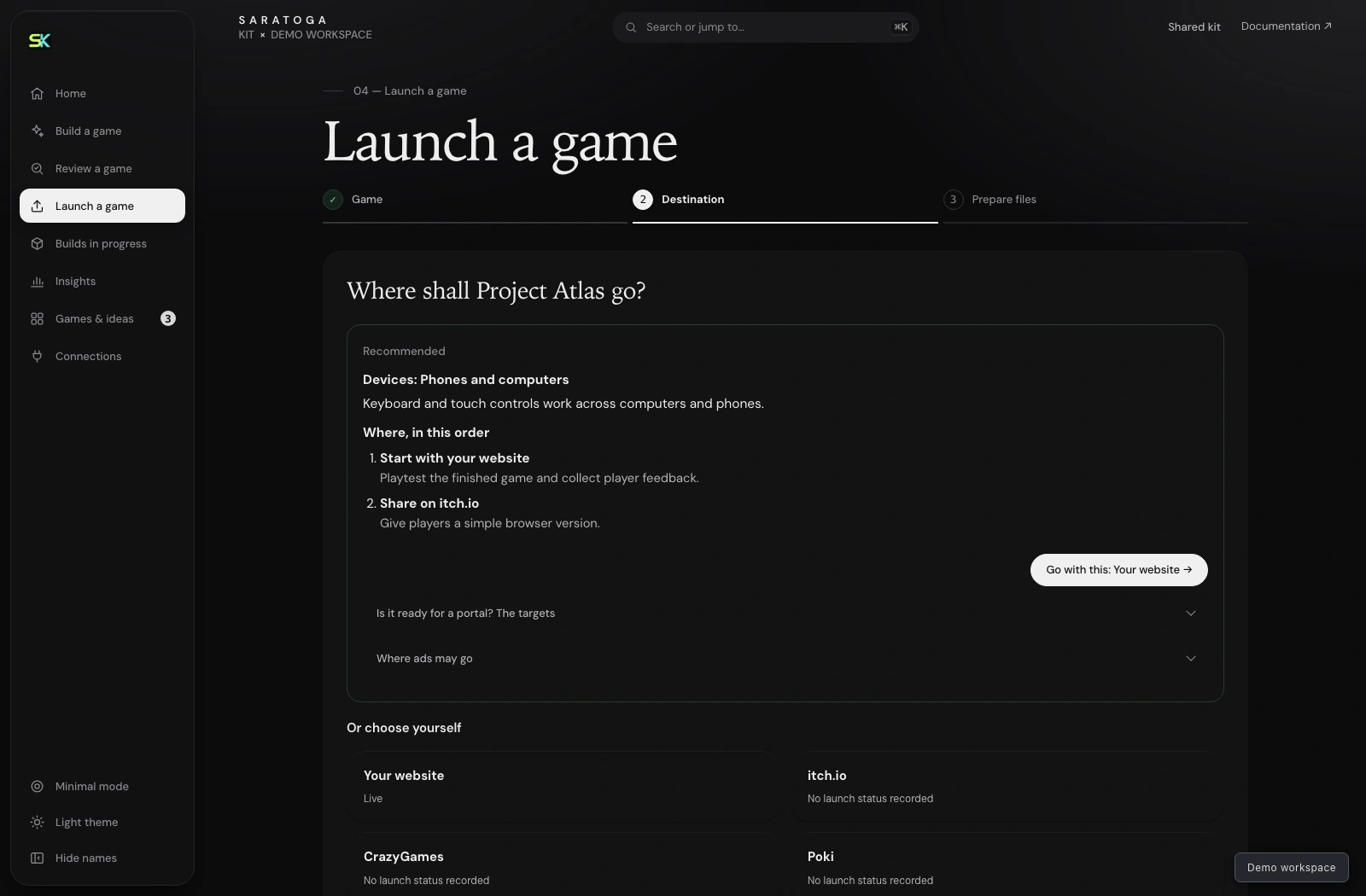Switch to Light theme
Screen dimensions: 1366x896
click(x=102, y=823)
